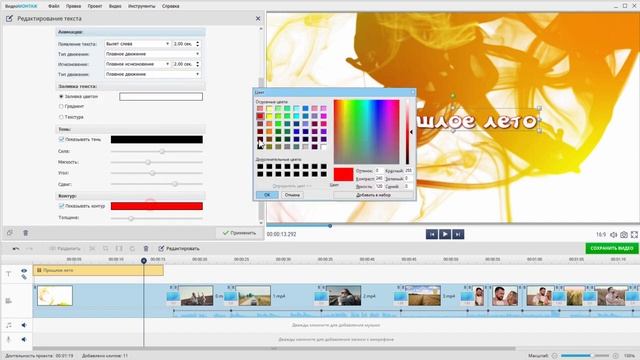Mute the microphone track speaker icon
640x360 pixels.
[x=24, y=339]
